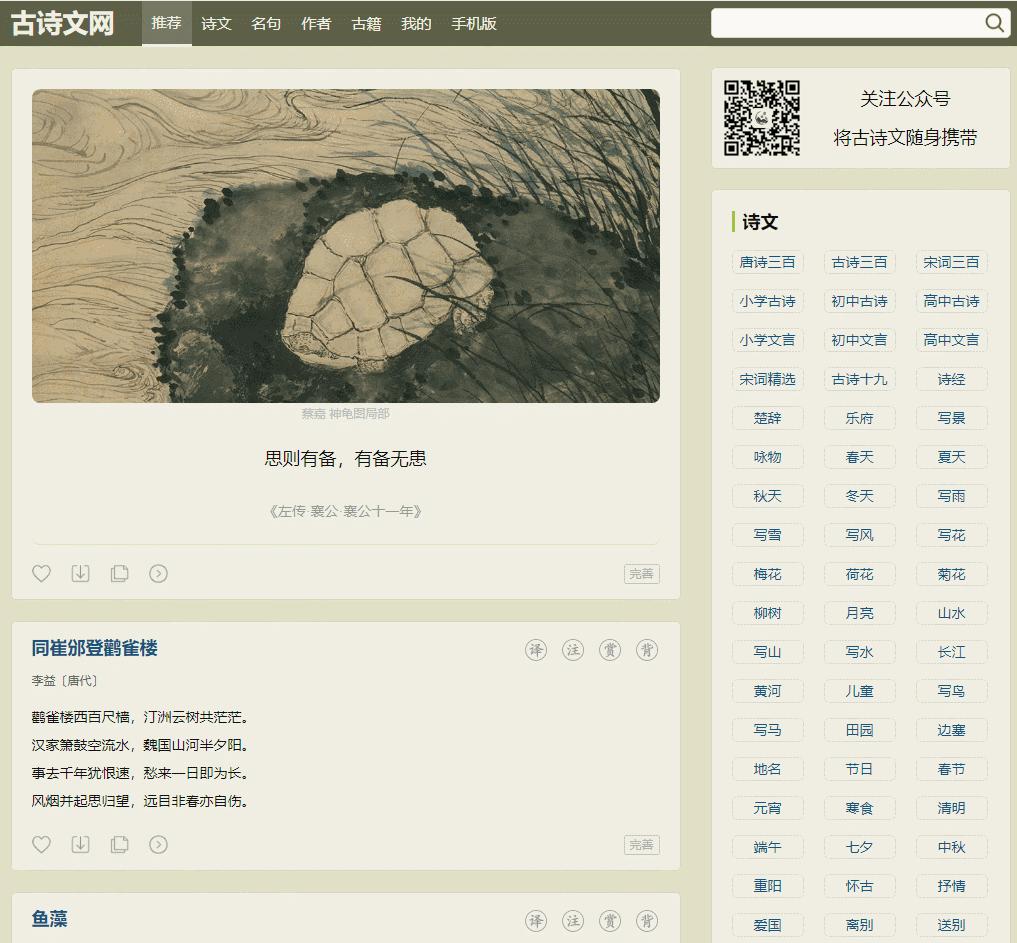Click the 背 recite icon for 鱼藻
This screenshot has height=943, width=1017.
[x=646, y=921]
